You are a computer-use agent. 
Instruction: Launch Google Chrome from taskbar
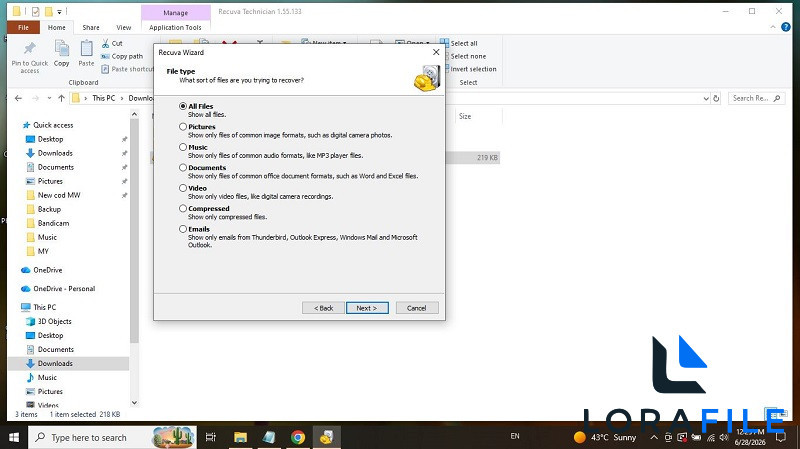click(x=298, y=437)
